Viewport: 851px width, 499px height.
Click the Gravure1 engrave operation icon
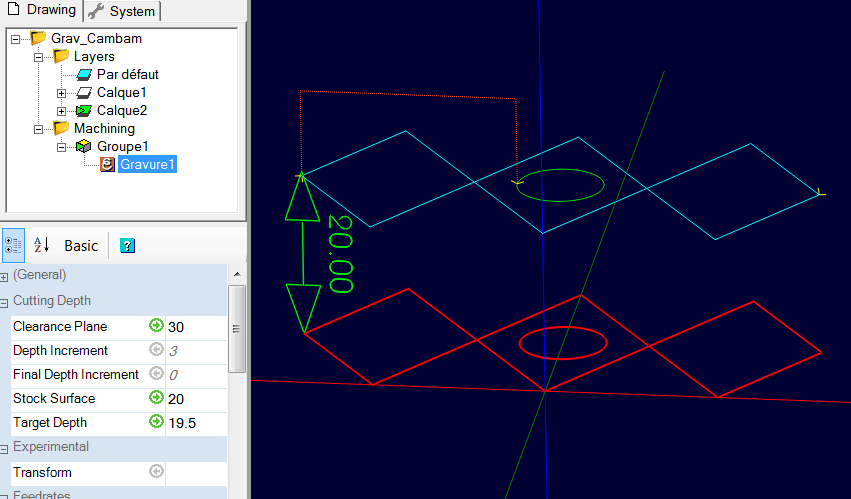pyautogui.click(x=107, y=165)
